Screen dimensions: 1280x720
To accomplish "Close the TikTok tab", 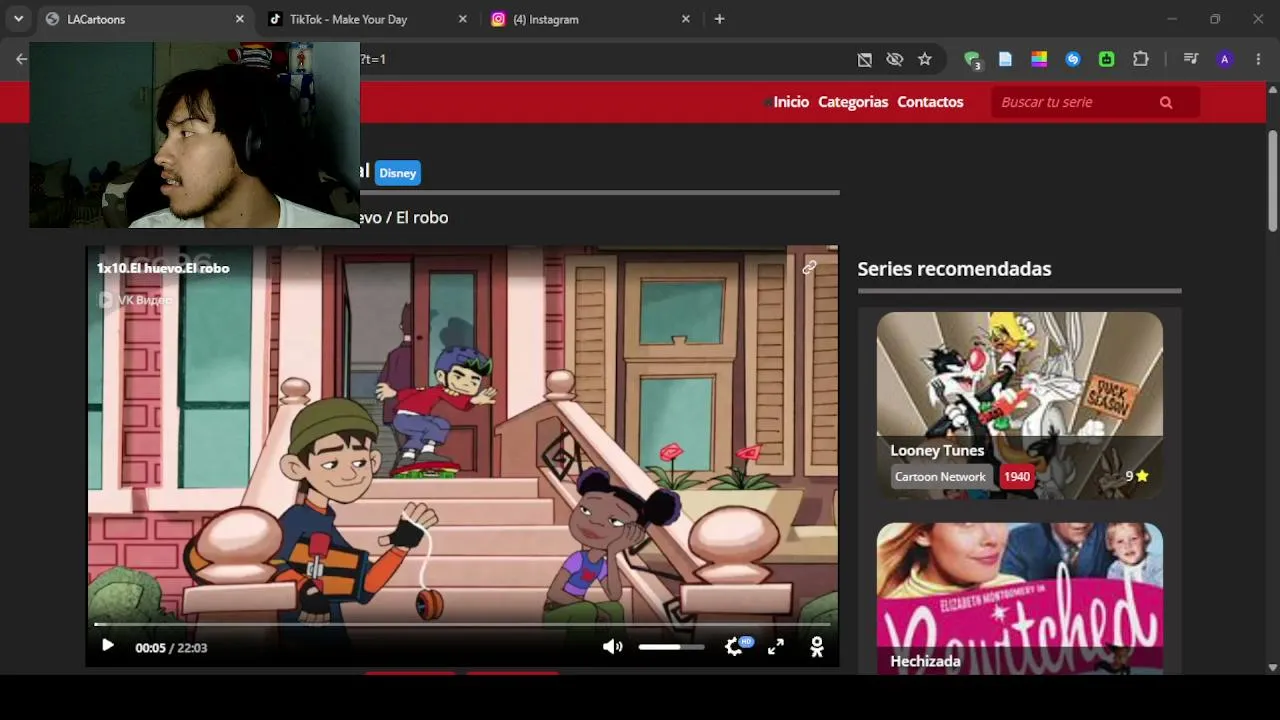I will point(462,19).
